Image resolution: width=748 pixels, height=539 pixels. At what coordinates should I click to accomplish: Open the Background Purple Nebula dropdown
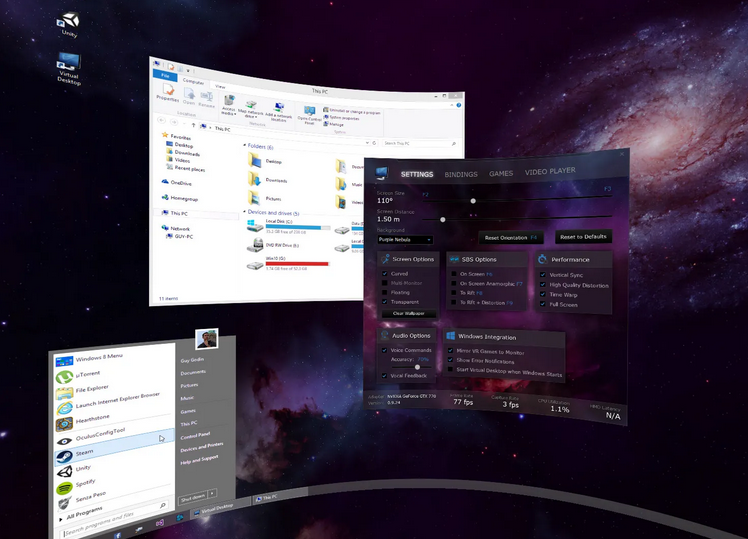coord(405,239)
